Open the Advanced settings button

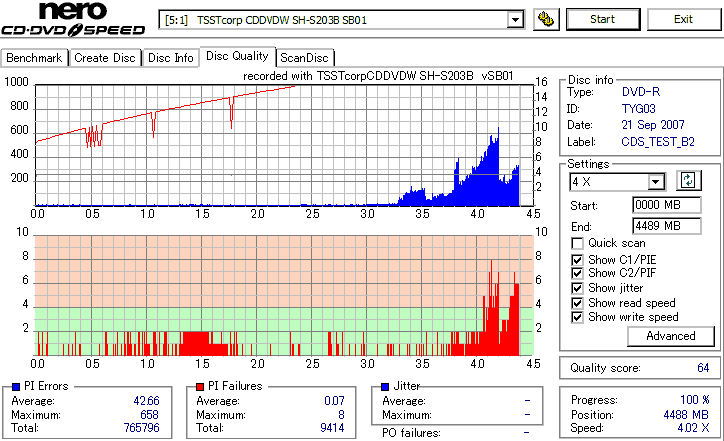coord(670,336)
